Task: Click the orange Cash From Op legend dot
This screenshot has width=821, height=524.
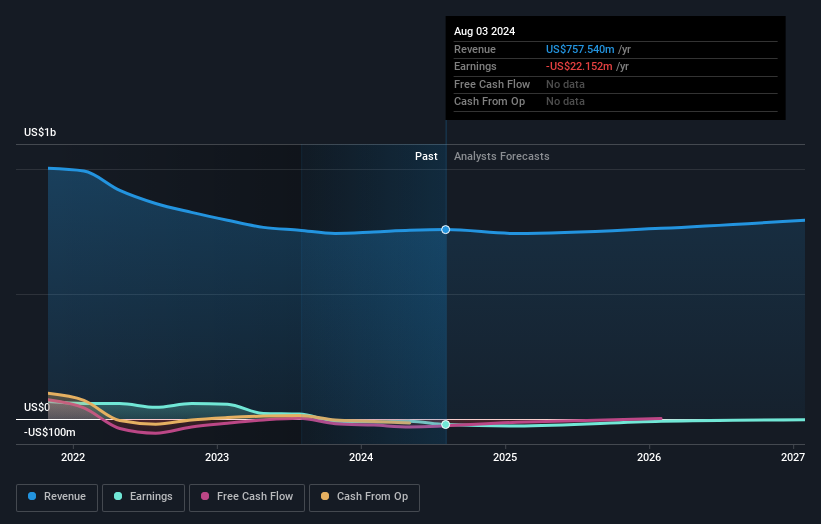Action: [x=325, y=496]
